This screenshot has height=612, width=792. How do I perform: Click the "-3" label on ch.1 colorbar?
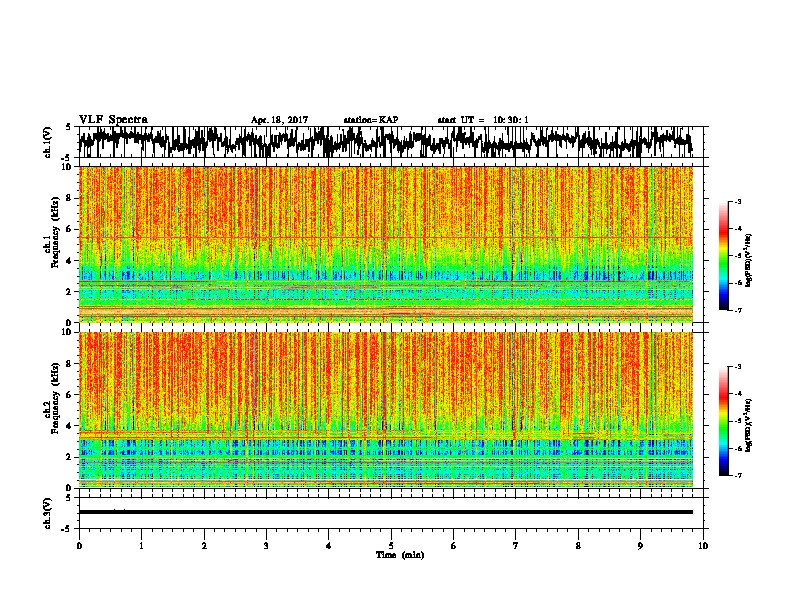pyautogui.click(x=738, y=201)
